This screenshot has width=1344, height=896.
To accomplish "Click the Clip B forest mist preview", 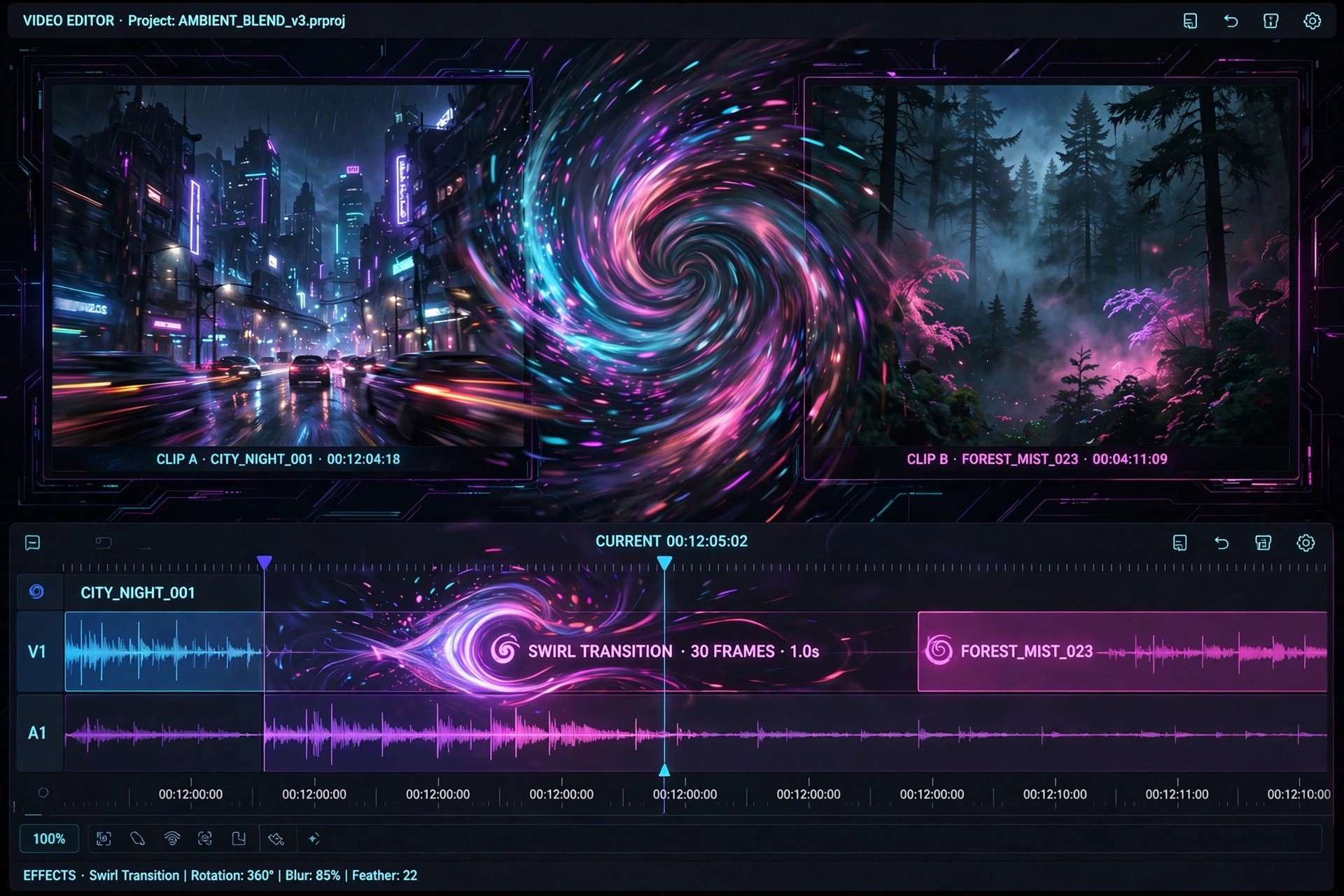I will tap(1050, 266).
